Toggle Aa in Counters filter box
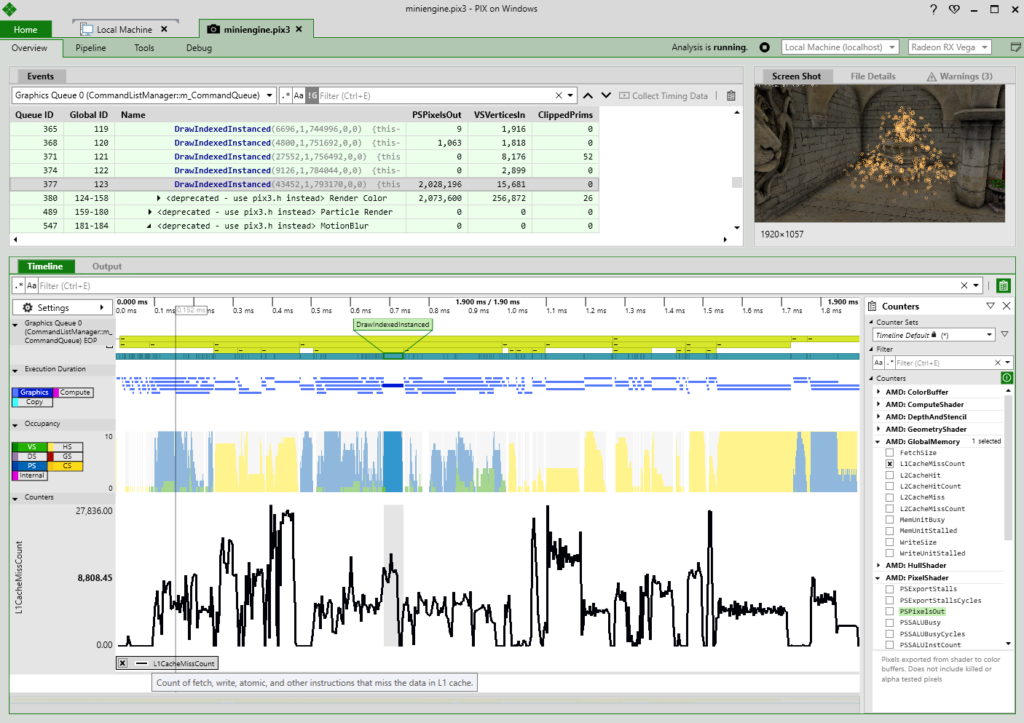This screenshot has height=723, width=1024. [x=878, y=362]
